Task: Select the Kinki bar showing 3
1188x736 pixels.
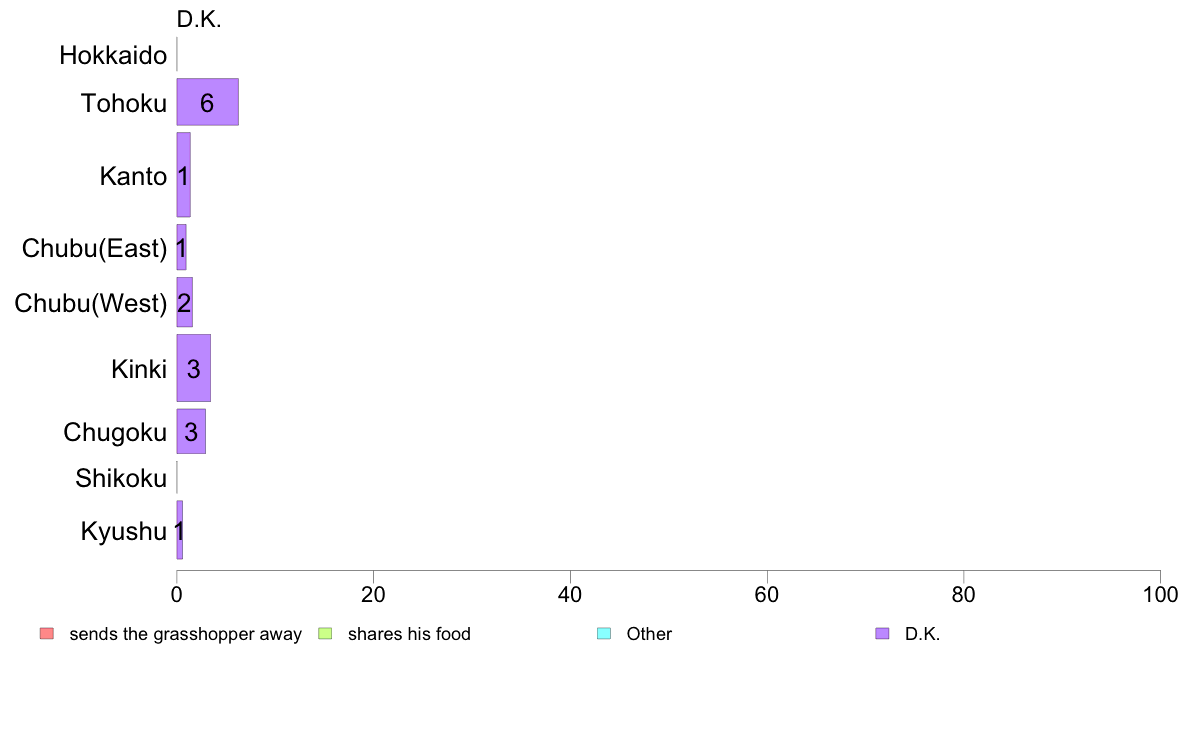Action: tap(193, 368)
